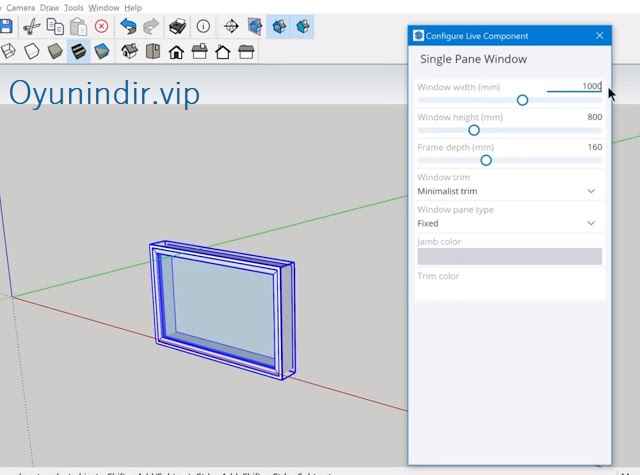Click the Window width slider handle
The image size is (640, 475).
click(x=522, y=100)
